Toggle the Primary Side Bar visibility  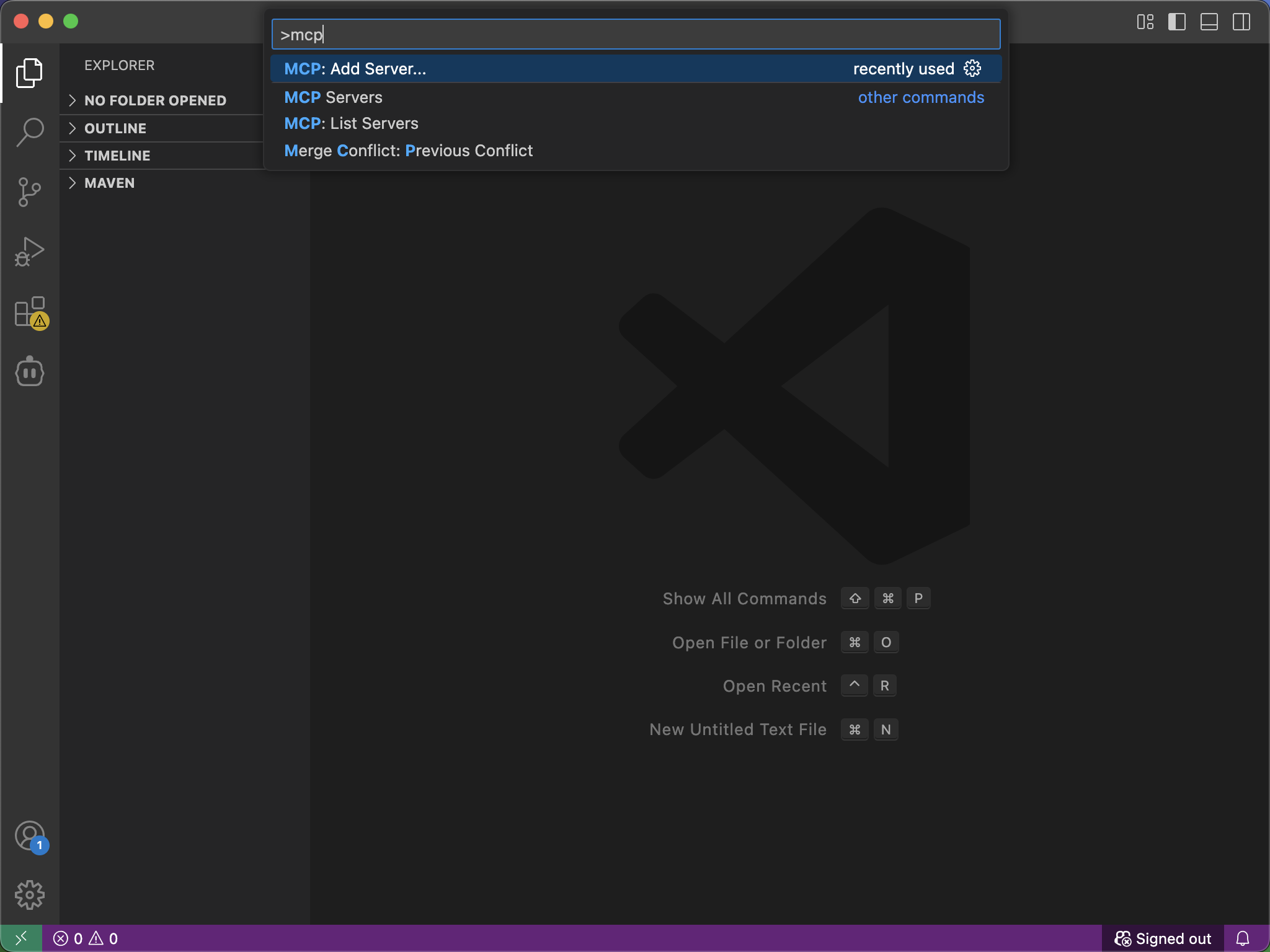pos(1176,22)
